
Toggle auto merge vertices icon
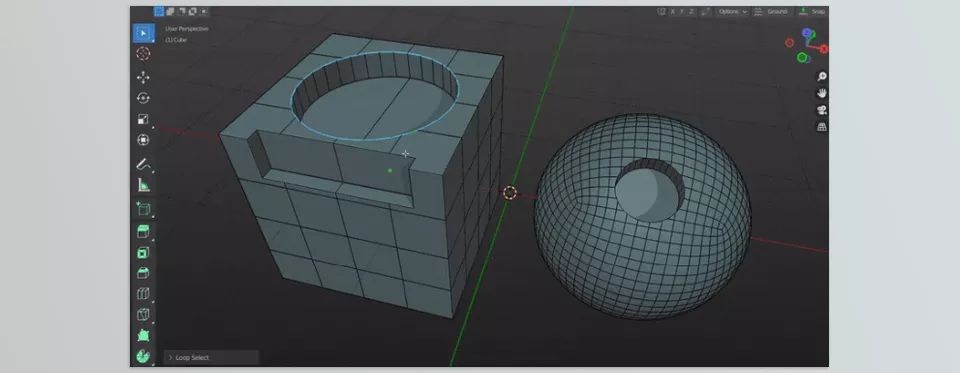click(x=706, y=12)
